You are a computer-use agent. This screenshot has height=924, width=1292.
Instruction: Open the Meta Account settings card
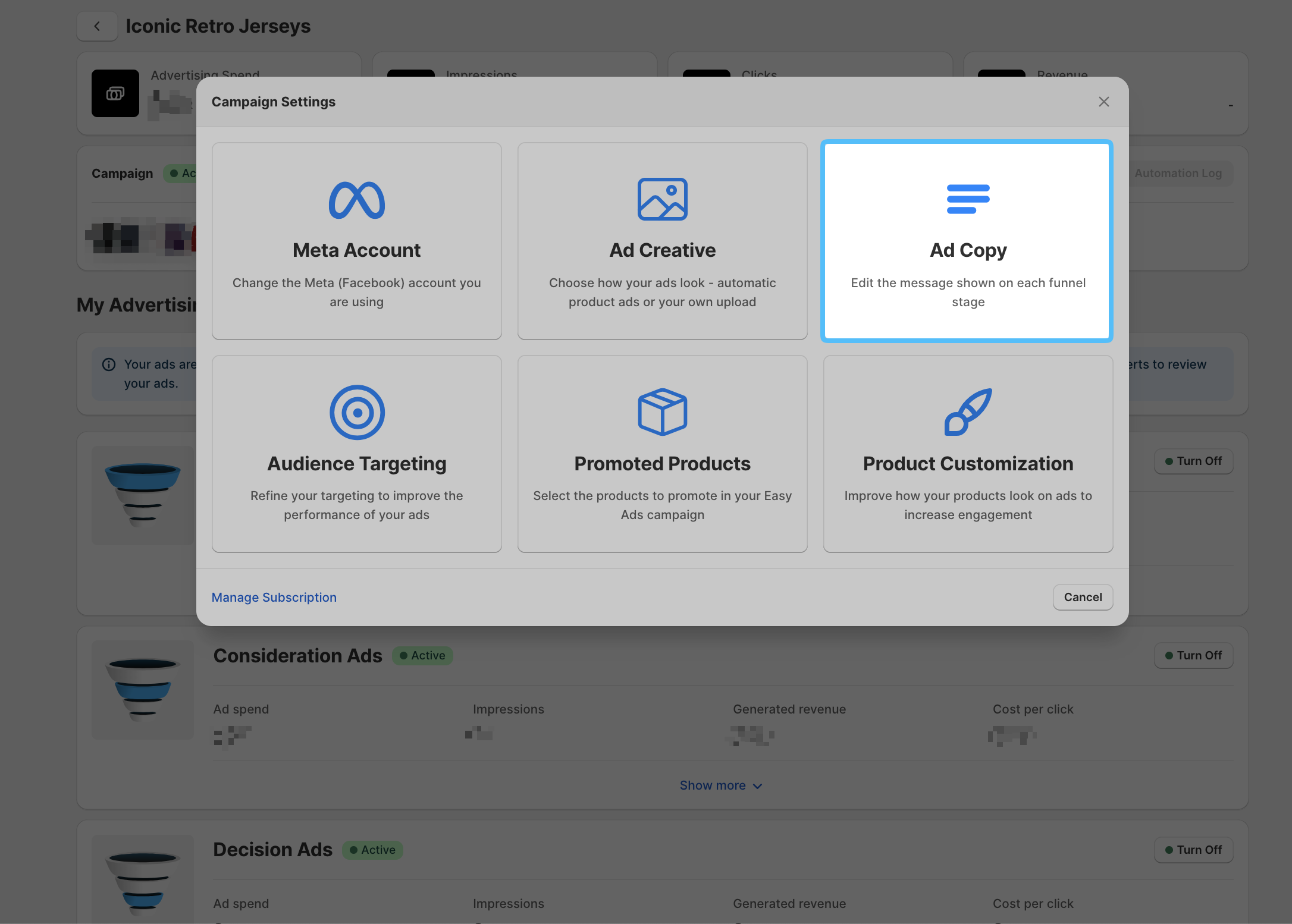357,241
